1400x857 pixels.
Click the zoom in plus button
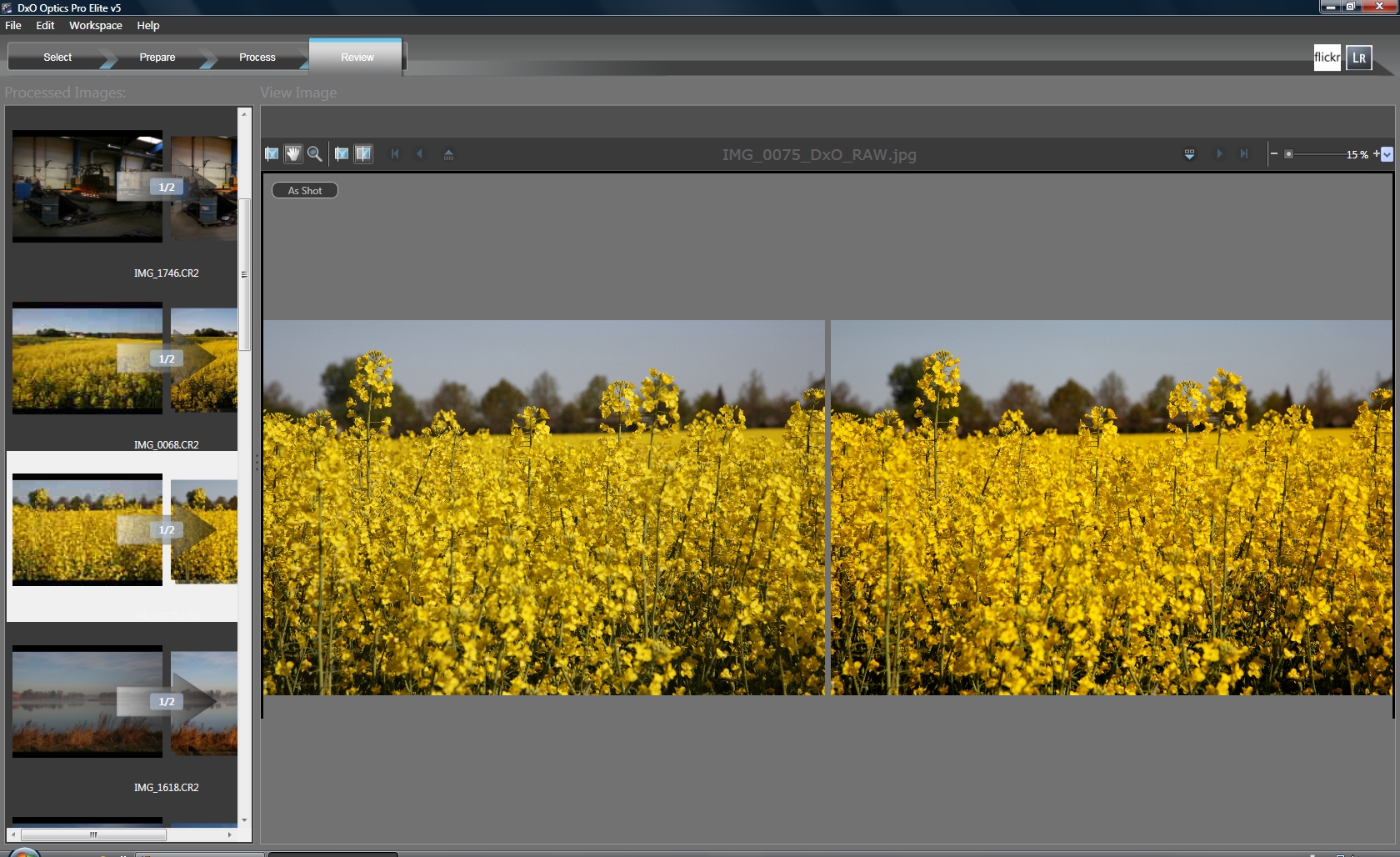(1376, 154)
